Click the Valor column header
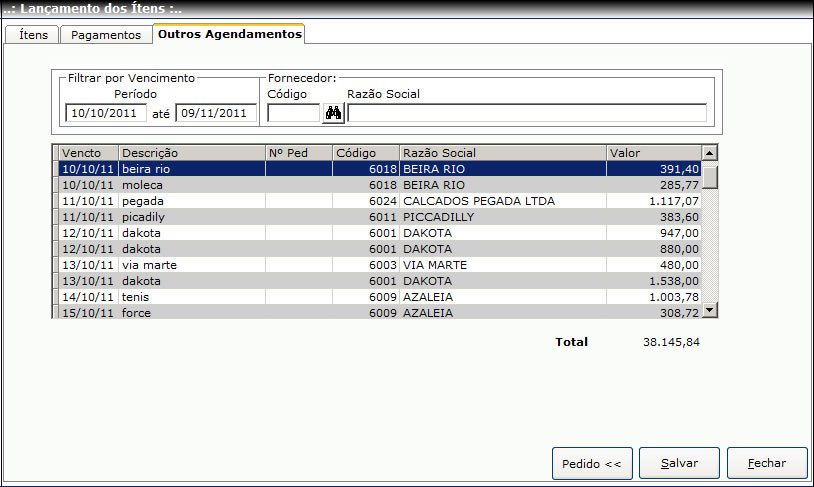 pos(654,153)
